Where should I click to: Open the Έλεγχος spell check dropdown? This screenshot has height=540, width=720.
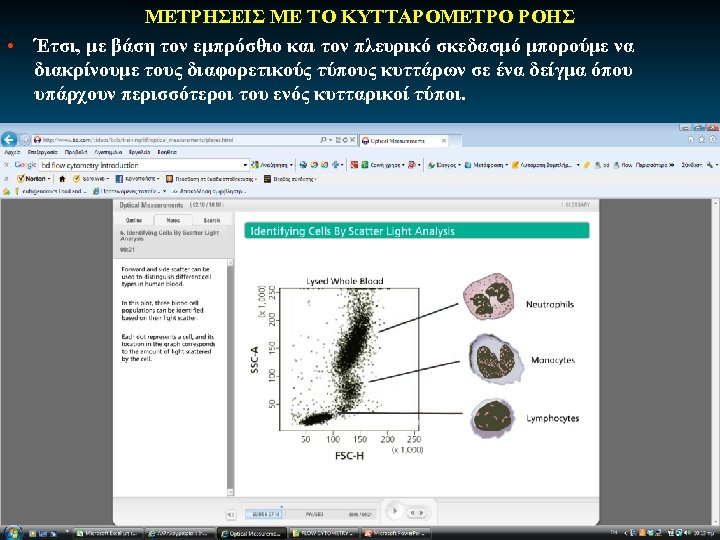point(444,165)
